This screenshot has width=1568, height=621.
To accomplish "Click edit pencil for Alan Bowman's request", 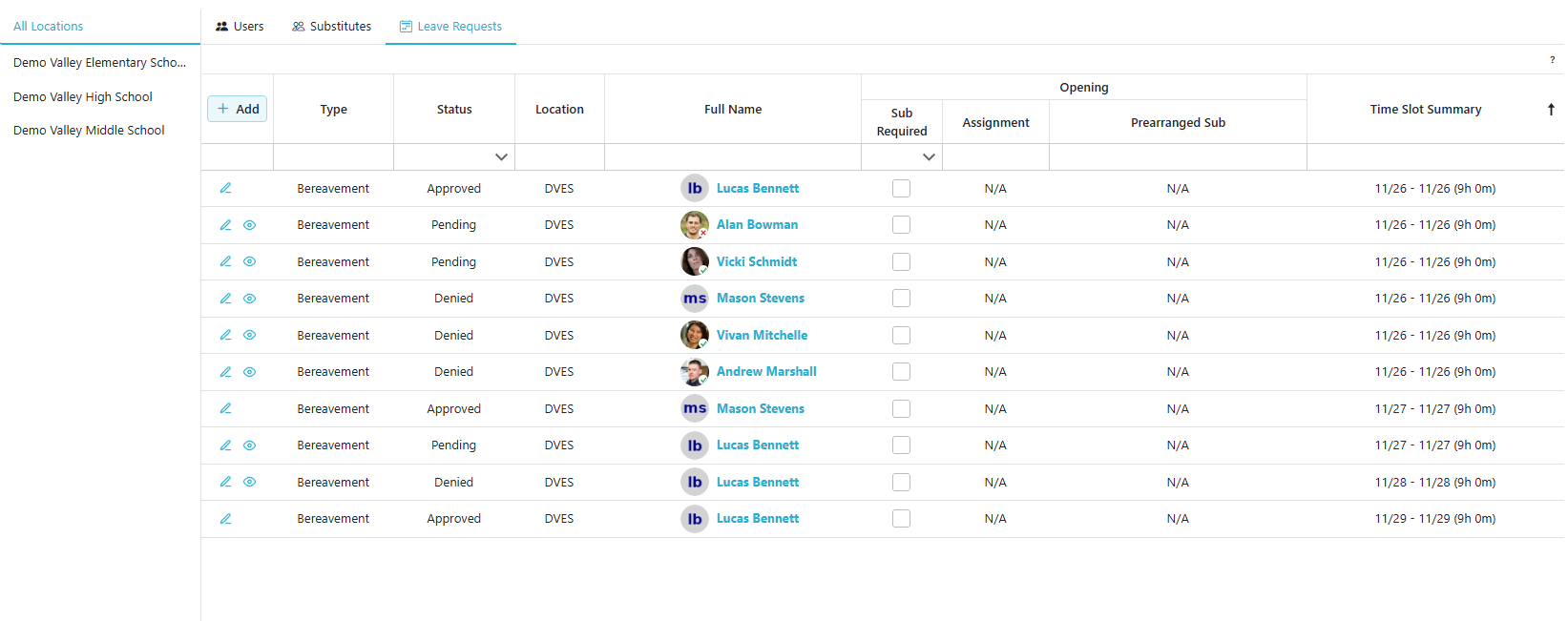I will tap(225, 225).
